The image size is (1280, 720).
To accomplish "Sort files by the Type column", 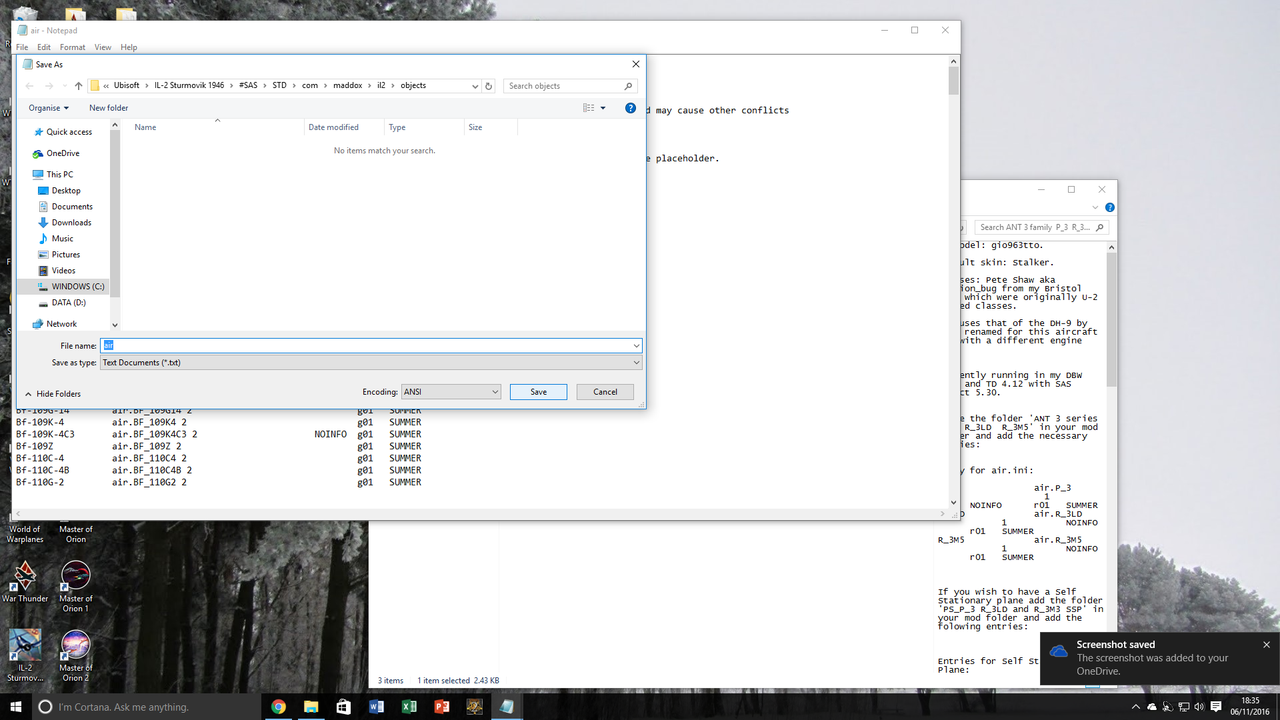I will (424, 127).
